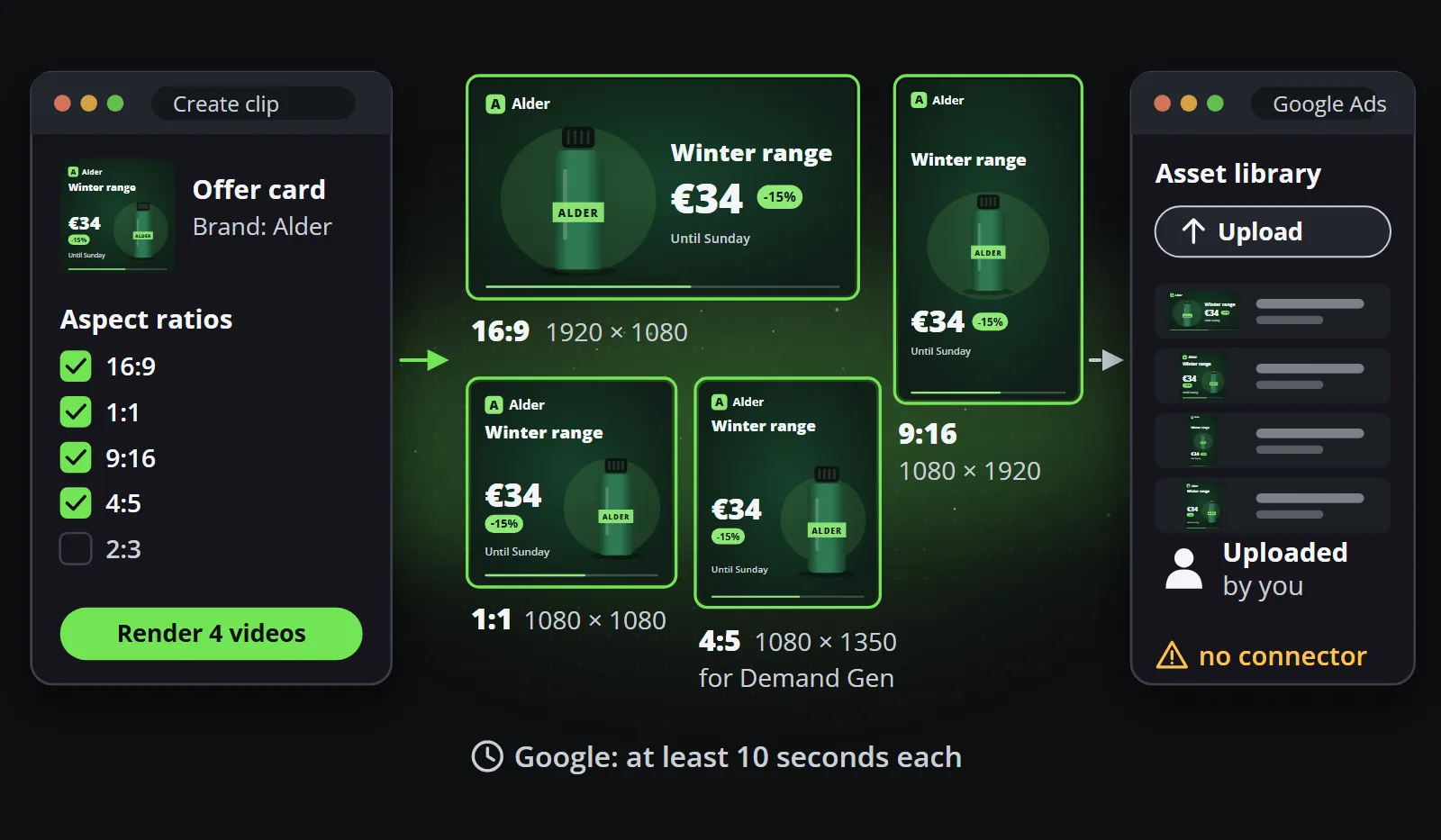Select the 1:1 1080 × 1080 preview card
The image size is (1441, 840).
tap(571, 483)
